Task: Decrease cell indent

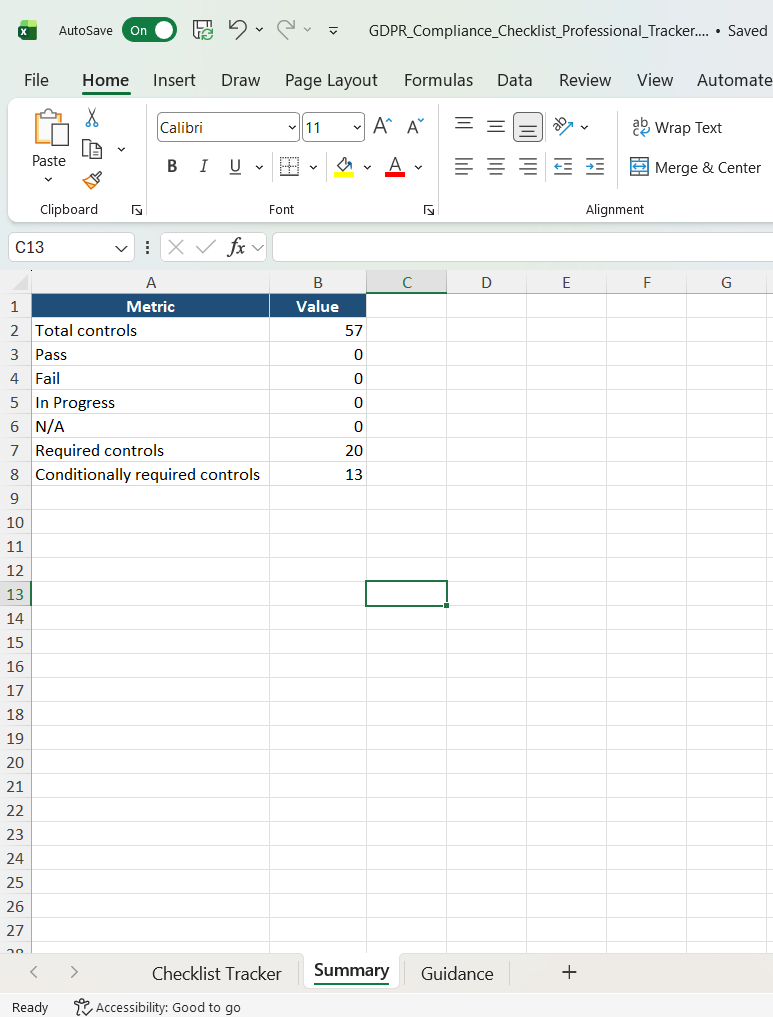Action: tap(563, 167)
